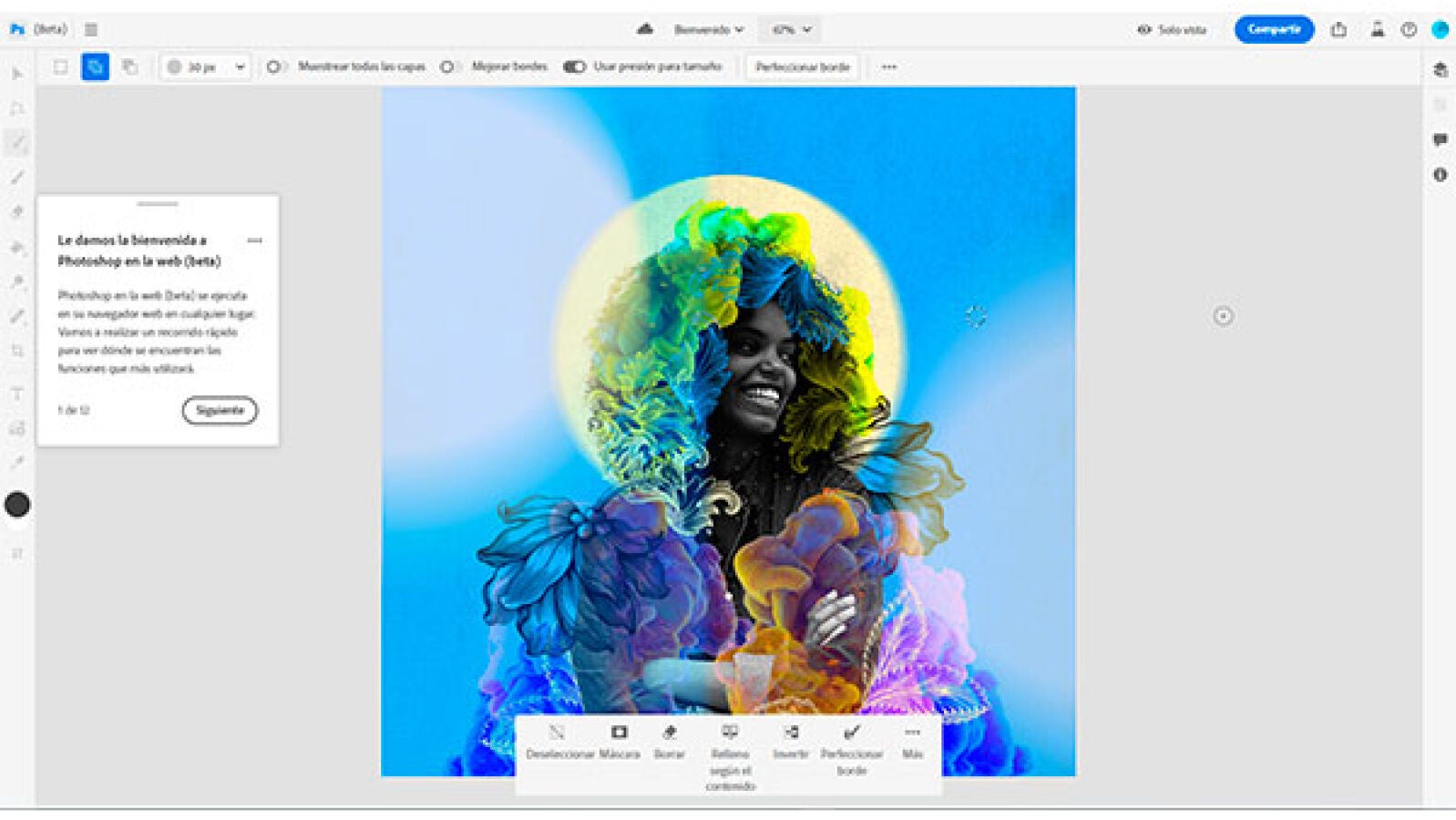Disable Usar presión para tamaño toggle

(x=574, y=67)
